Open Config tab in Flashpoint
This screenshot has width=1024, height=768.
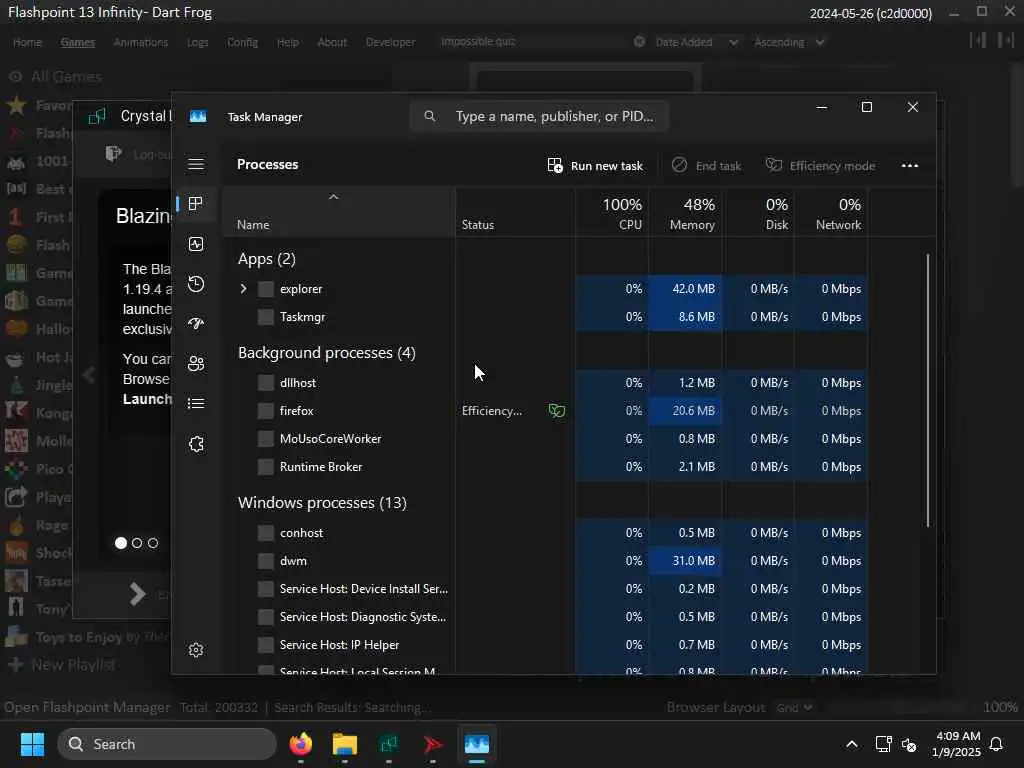(x=242, y=42)
